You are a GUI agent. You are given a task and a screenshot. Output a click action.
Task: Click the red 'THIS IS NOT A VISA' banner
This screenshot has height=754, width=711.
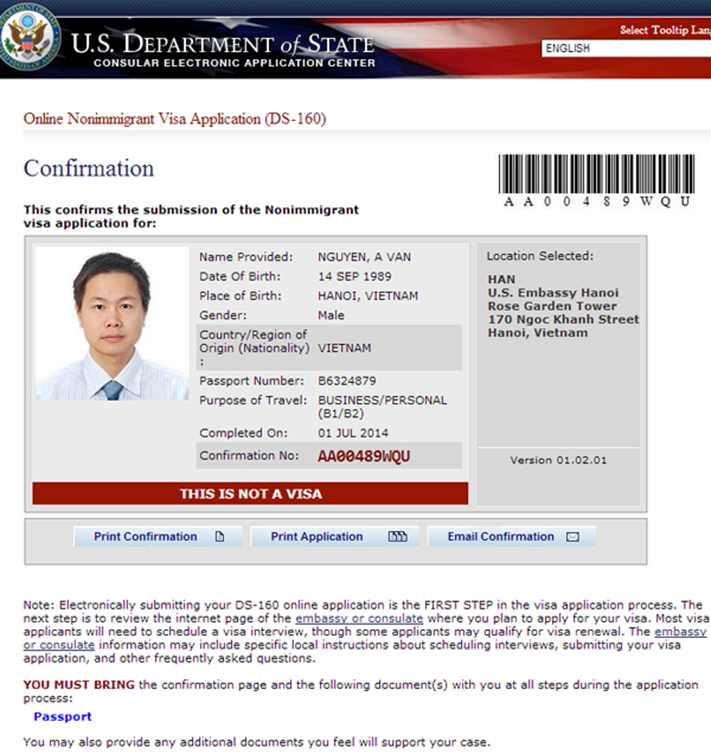pos(250,493)
